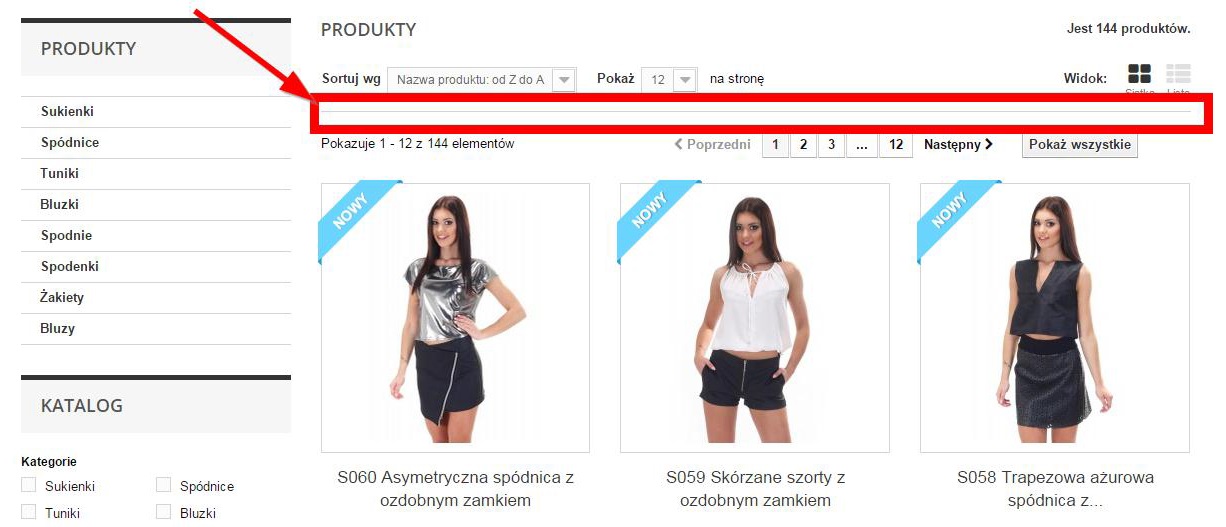1226x527 pixels.
Task: Open the S058 trapezowa spódnica product photo
Action: (1055, 318)
